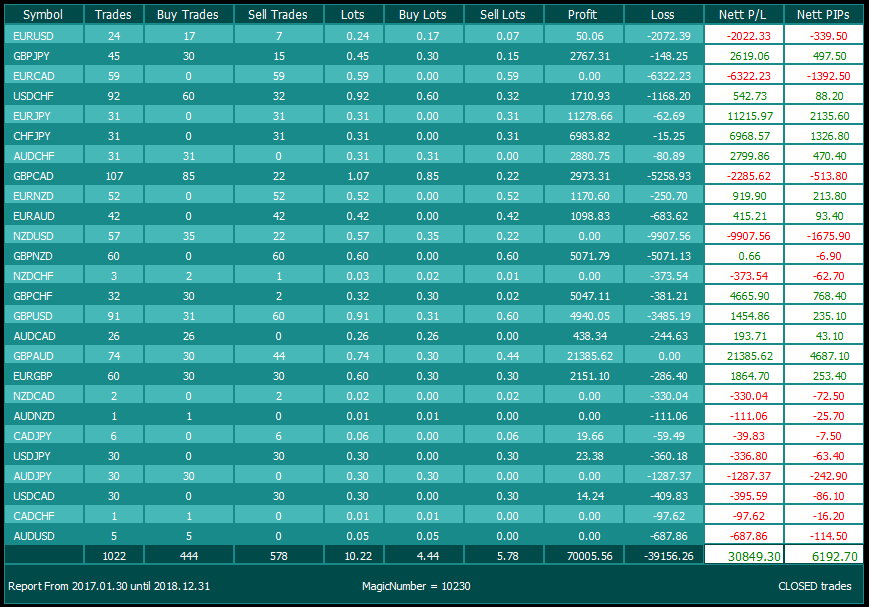Select the NZDCHF symbol cell
The image size is (869, 607).
pos(44,276)
